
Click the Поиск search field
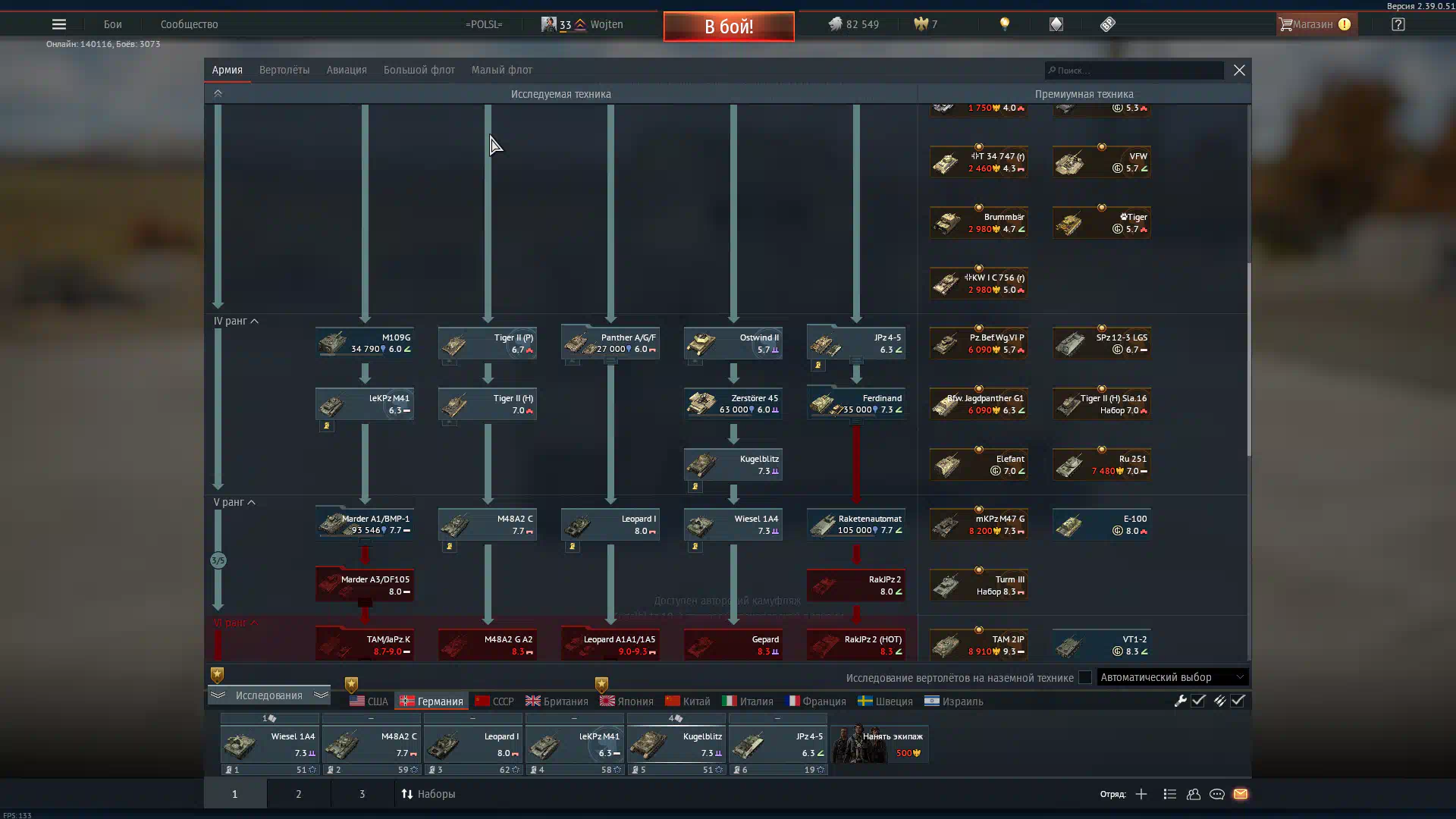click(1134, 71)
